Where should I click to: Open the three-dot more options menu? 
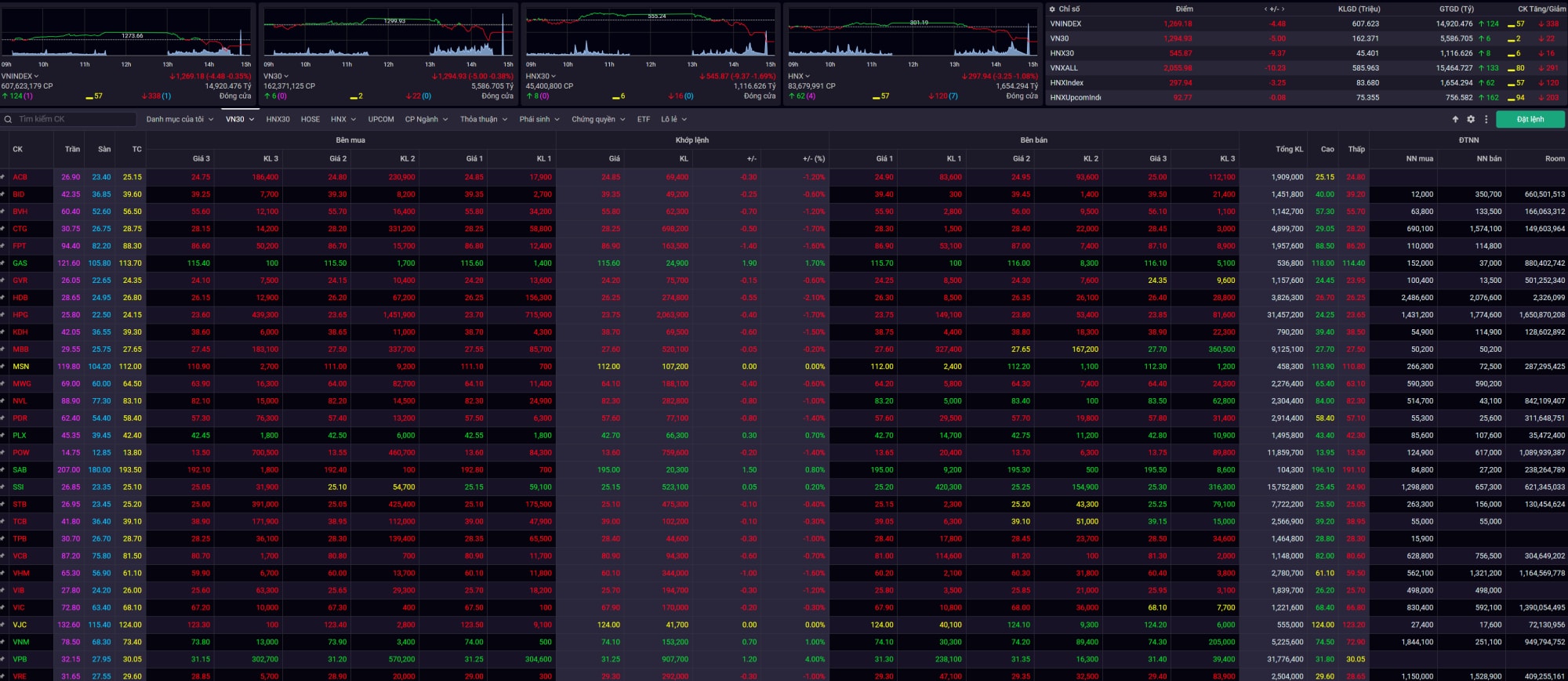tap(1486, 119)
